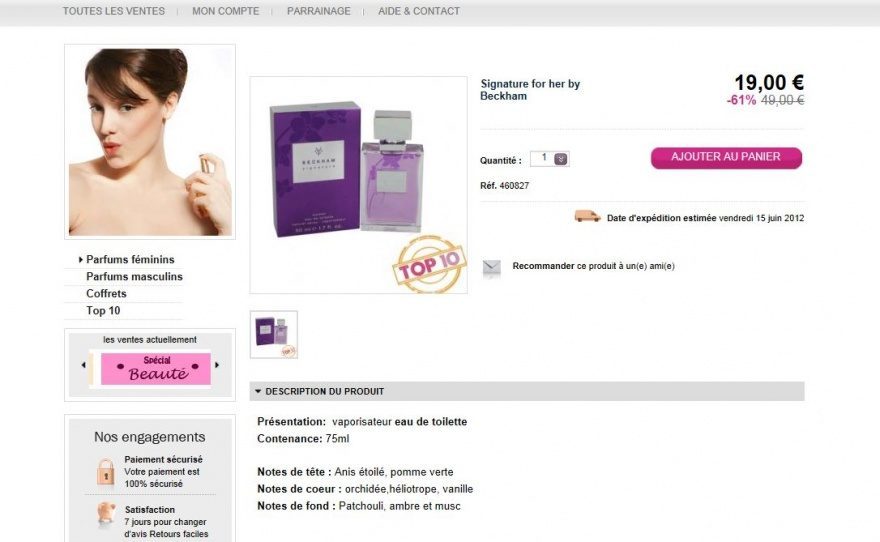Open the Quantité dropdown arrow
Screen dimensions: 880x542
(561, 159)
